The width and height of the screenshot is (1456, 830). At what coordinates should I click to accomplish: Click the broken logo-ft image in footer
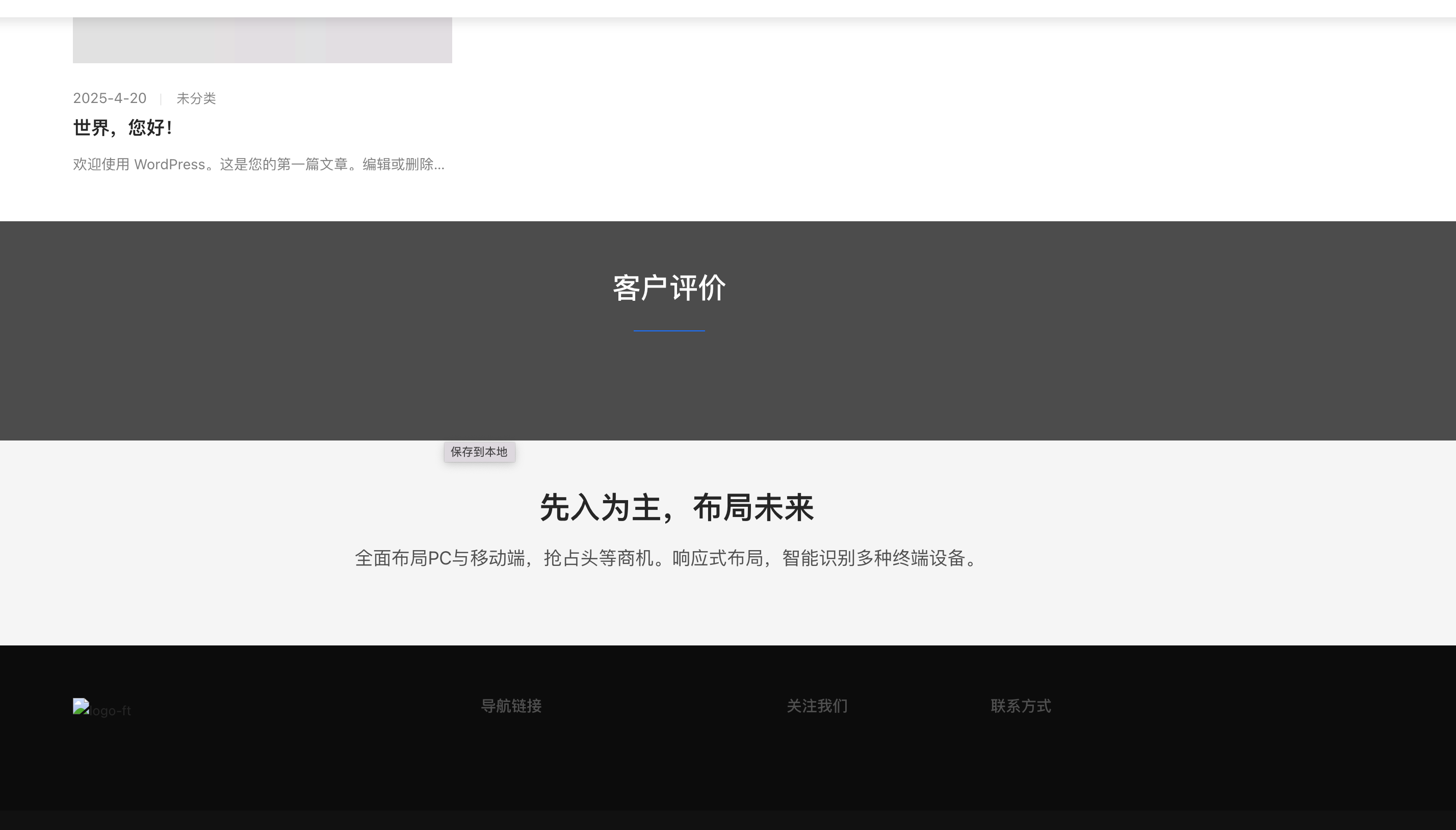click(102, 708)
